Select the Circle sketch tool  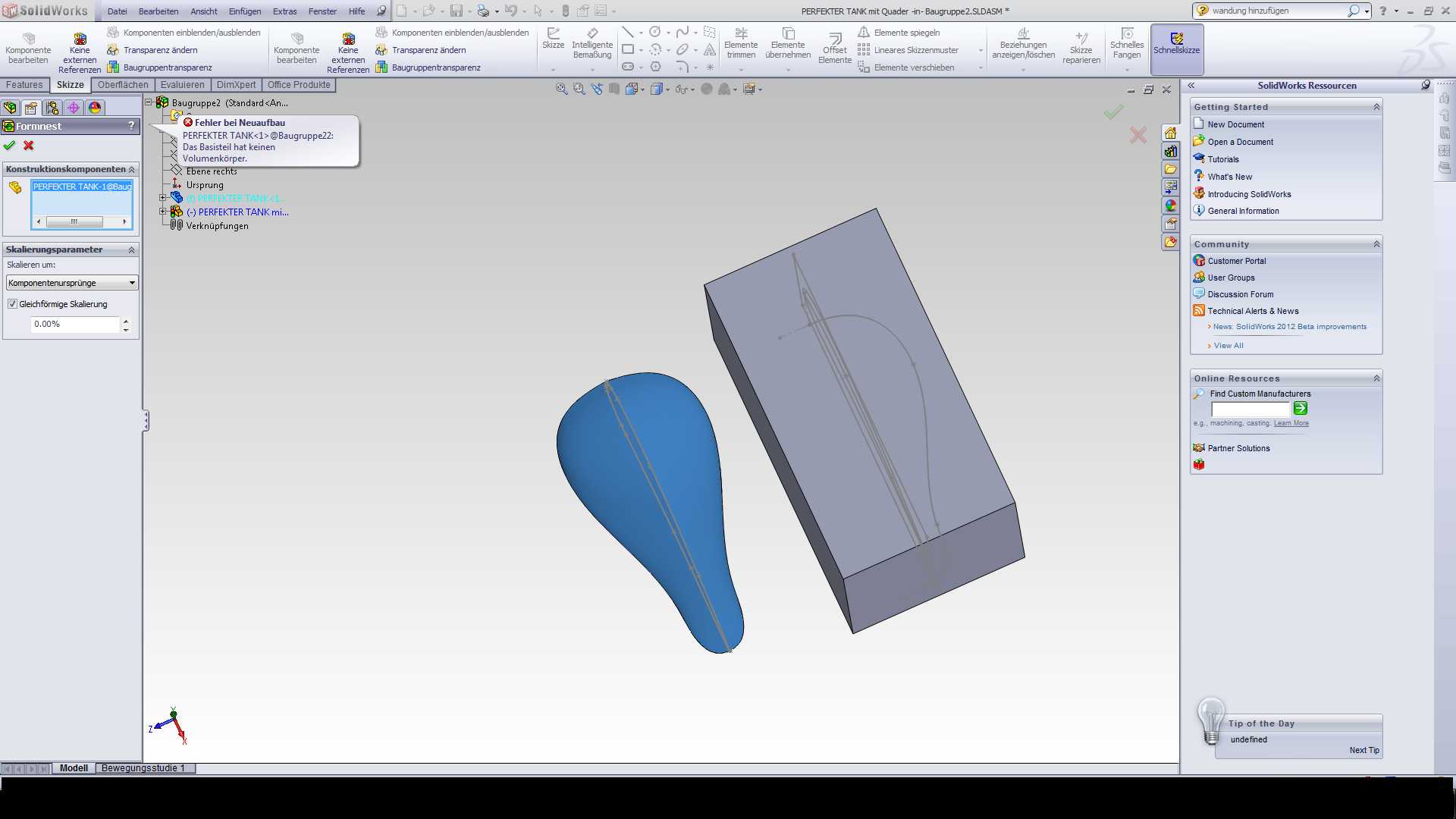click(x=655, y=32)
